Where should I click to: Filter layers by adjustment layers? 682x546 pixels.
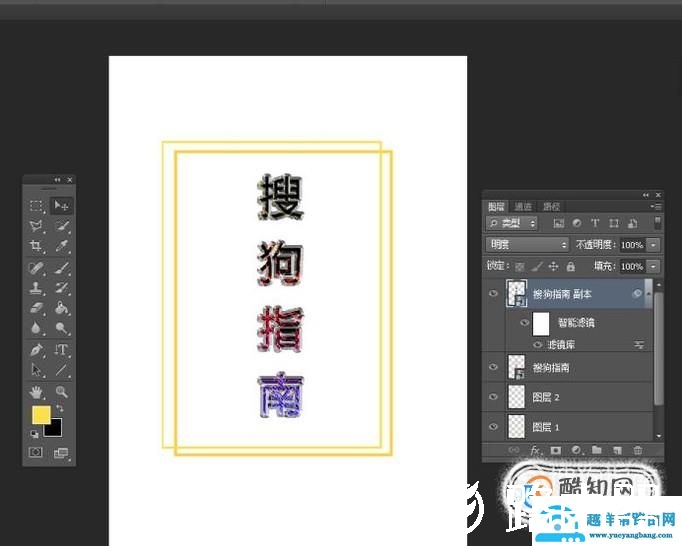click(x=577, y=223)
